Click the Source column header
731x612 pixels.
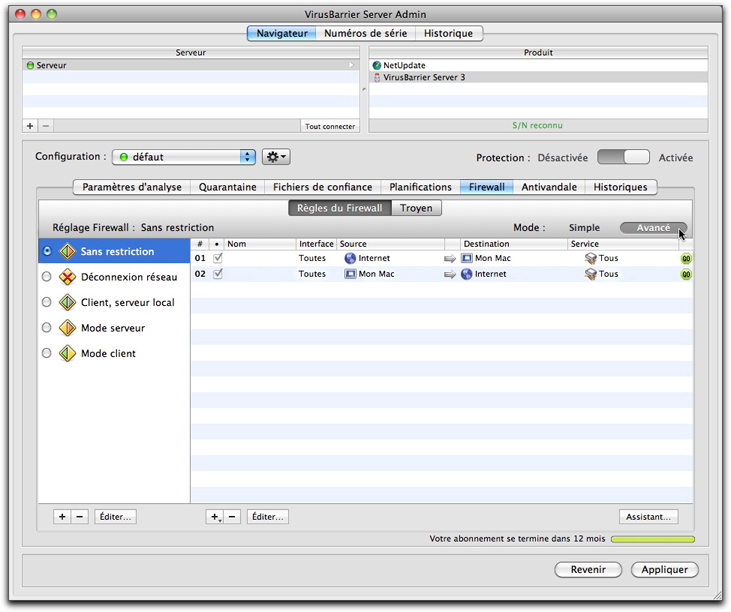[390, 244]
